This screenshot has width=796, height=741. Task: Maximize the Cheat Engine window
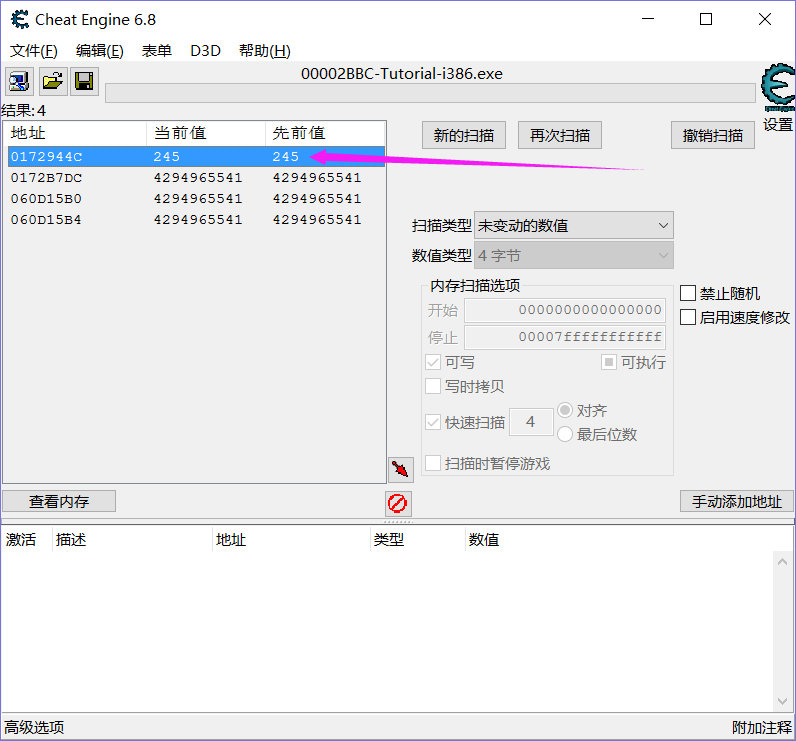[706, 20]
